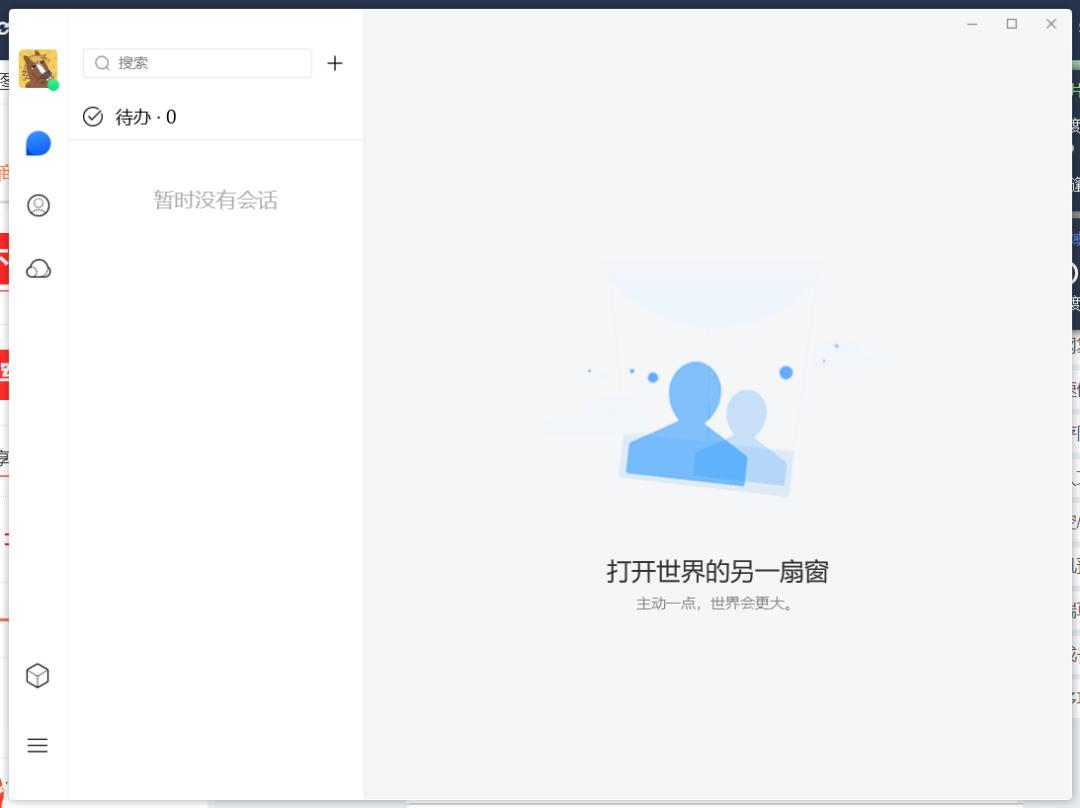Open the Messages chat bubble panel
1080x808 pixels.
pos(37,143)
